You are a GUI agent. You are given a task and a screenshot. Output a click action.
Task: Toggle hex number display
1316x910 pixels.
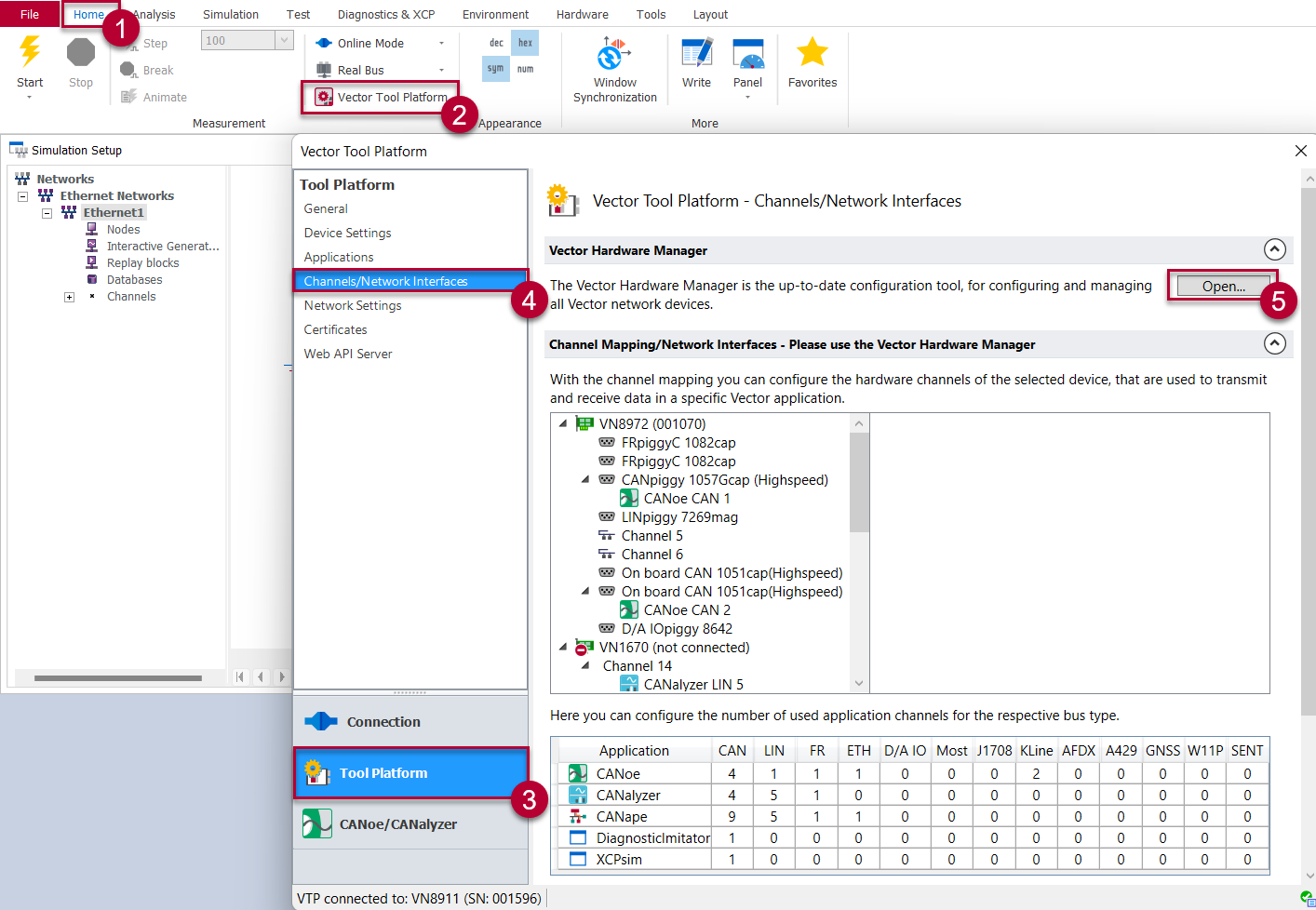click(x=526, y=43)
